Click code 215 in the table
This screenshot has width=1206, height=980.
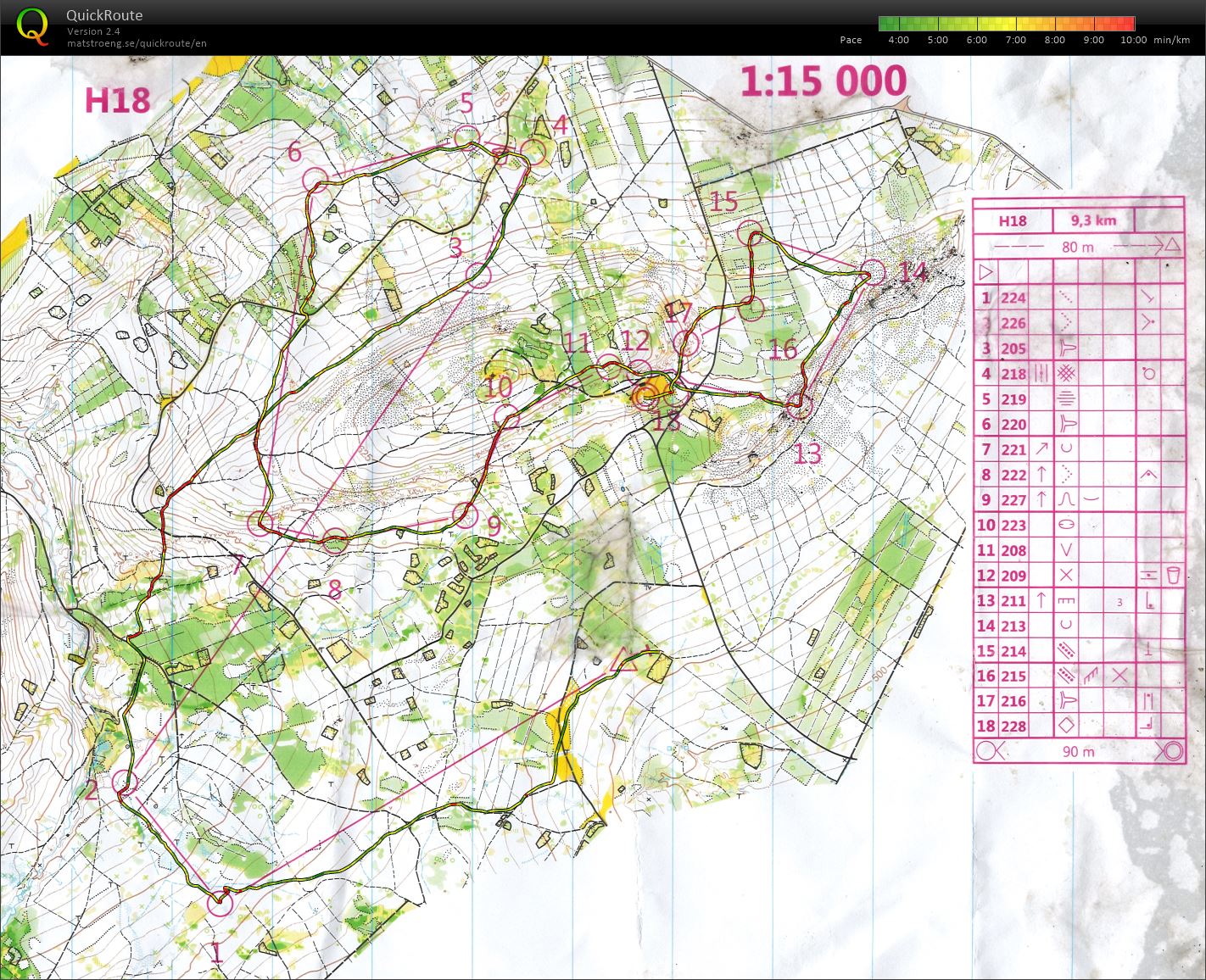[1013, 676]
